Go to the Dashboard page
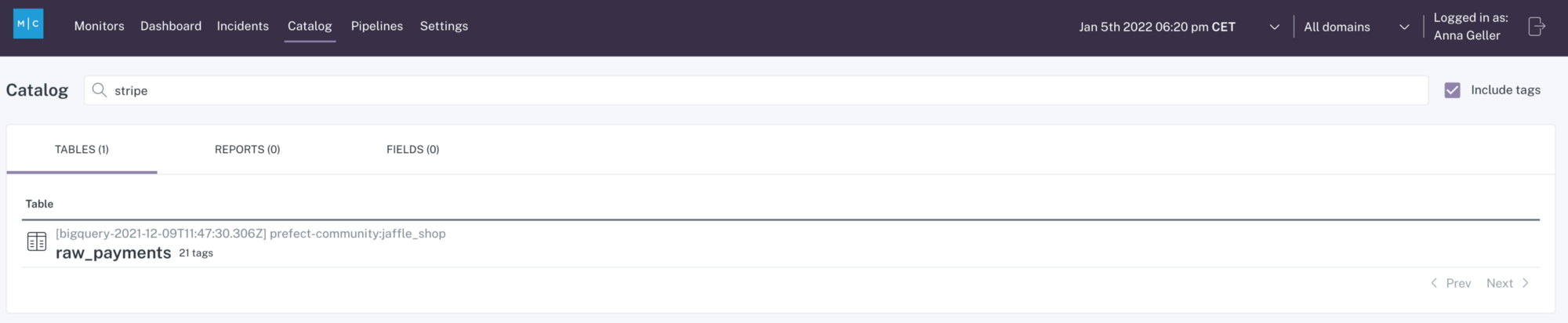The width and height of the screenshot is (1568, 323). click(x=171, y=26)
